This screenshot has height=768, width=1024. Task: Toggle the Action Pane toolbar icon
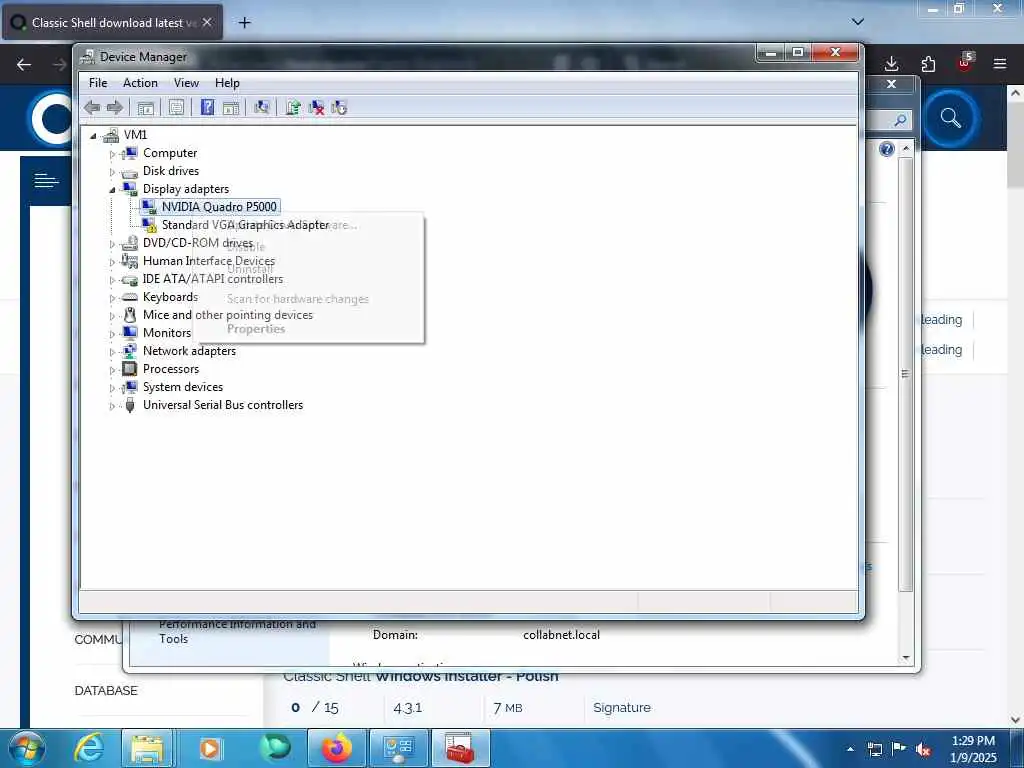(x=231, y=108)
